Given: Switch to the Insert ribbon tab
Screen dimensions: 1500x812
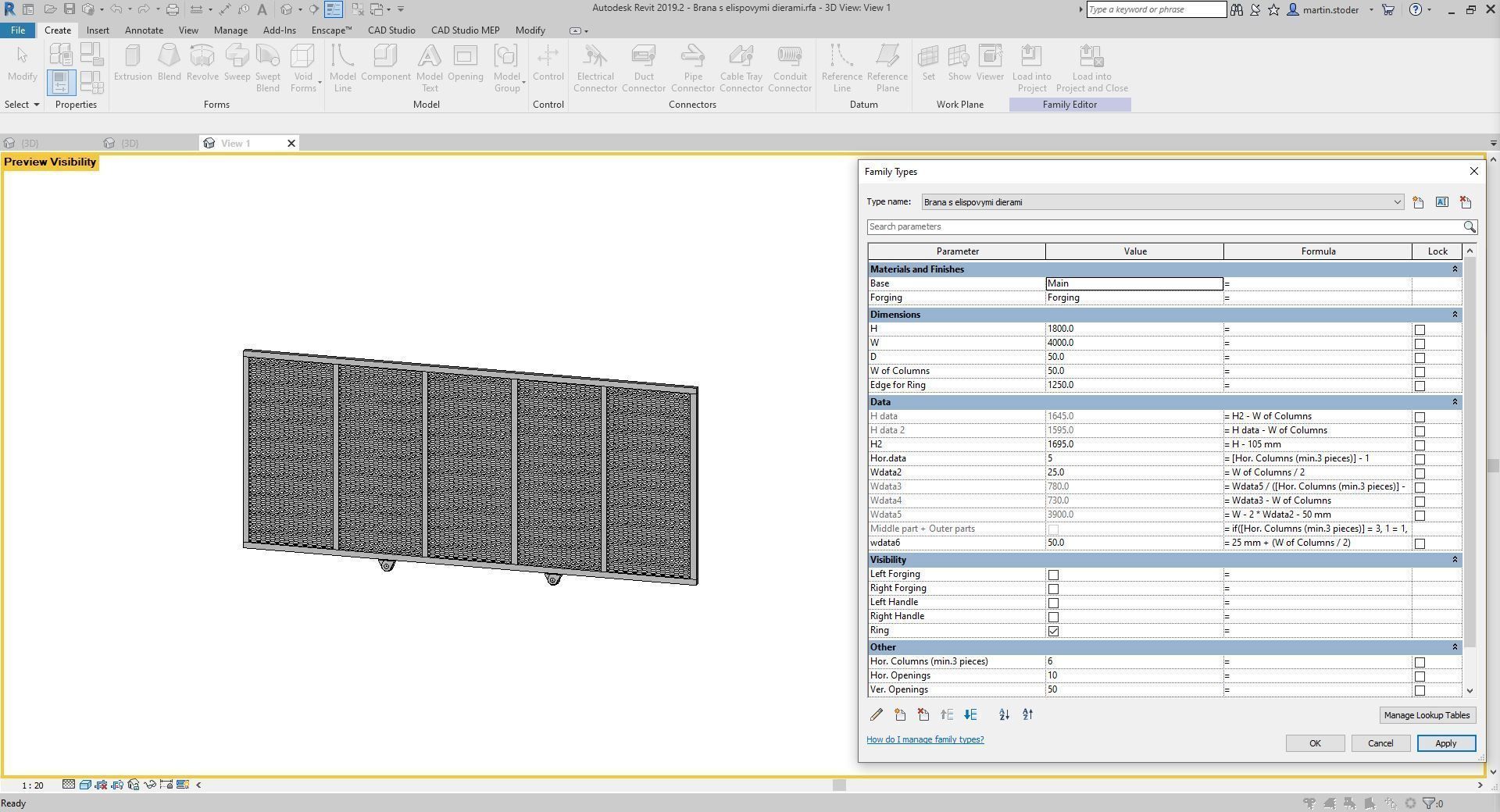Looking at the screenshot, I should tap(98, 30).
